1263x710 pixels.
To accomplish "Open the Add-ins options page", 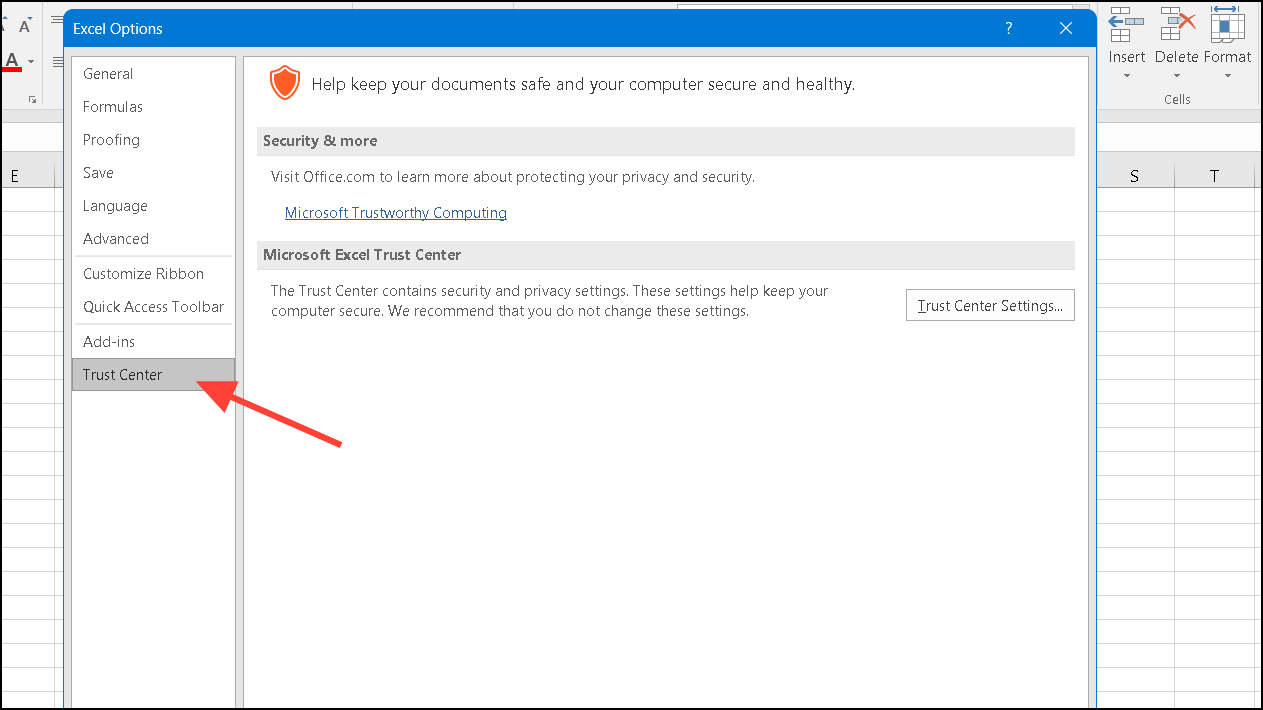I will pos(109,342).
